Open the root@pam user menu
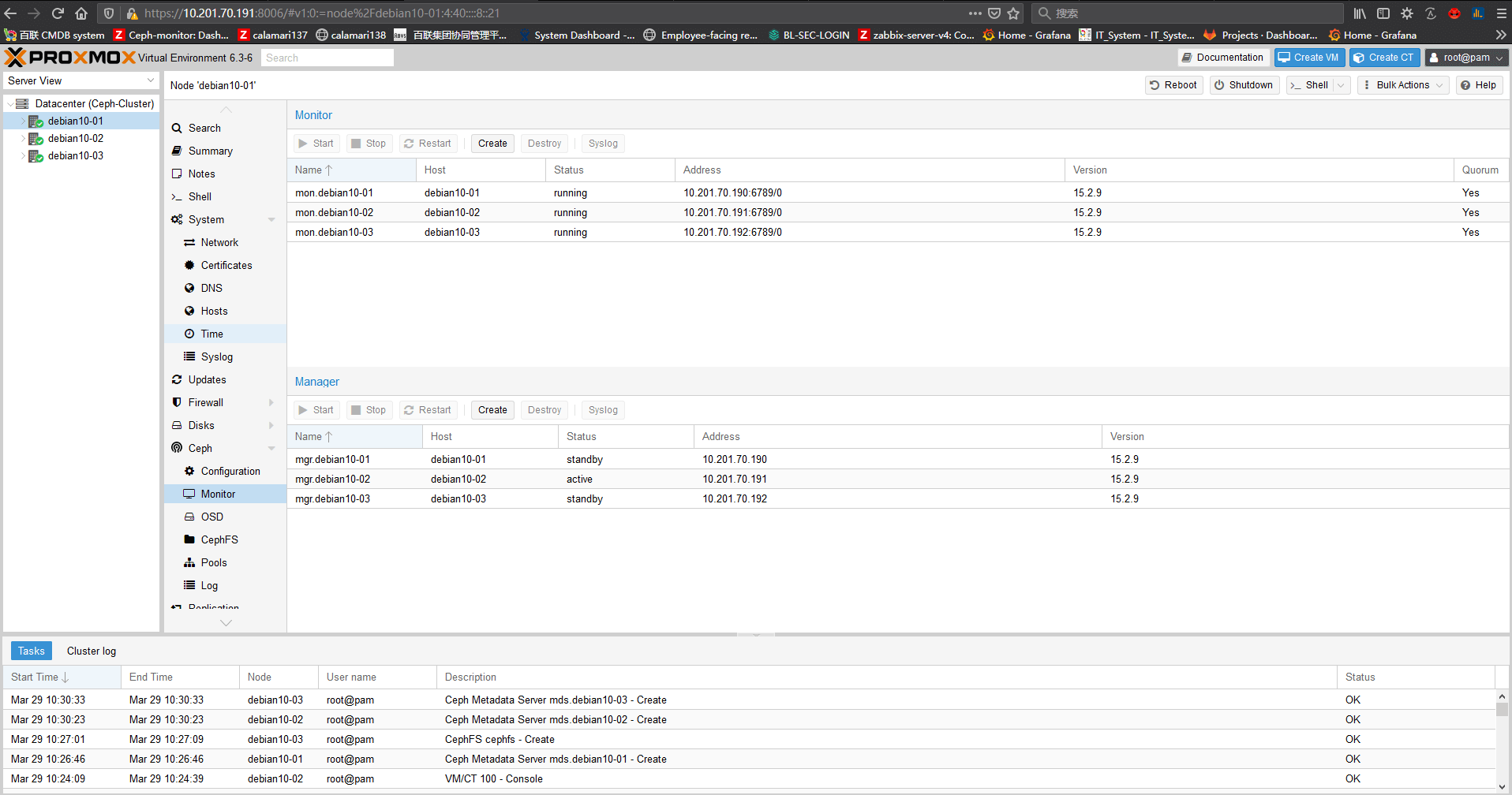This screenshot has height=795, width=1512. tap(1467, 58)
